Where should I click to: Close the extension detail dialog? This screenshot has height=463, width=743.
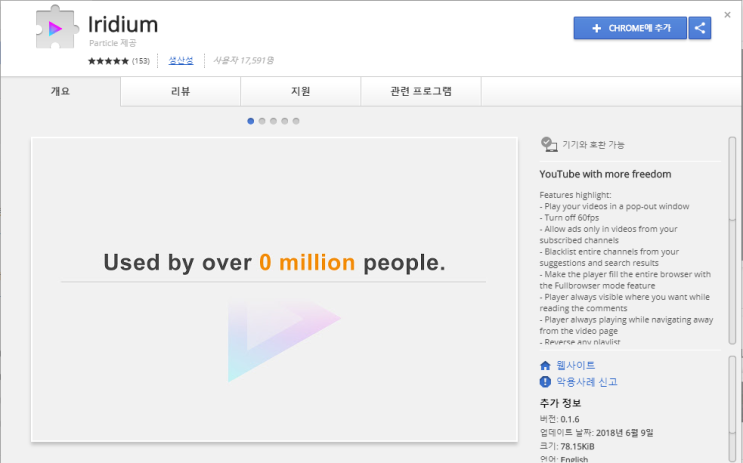coord(727,15)
